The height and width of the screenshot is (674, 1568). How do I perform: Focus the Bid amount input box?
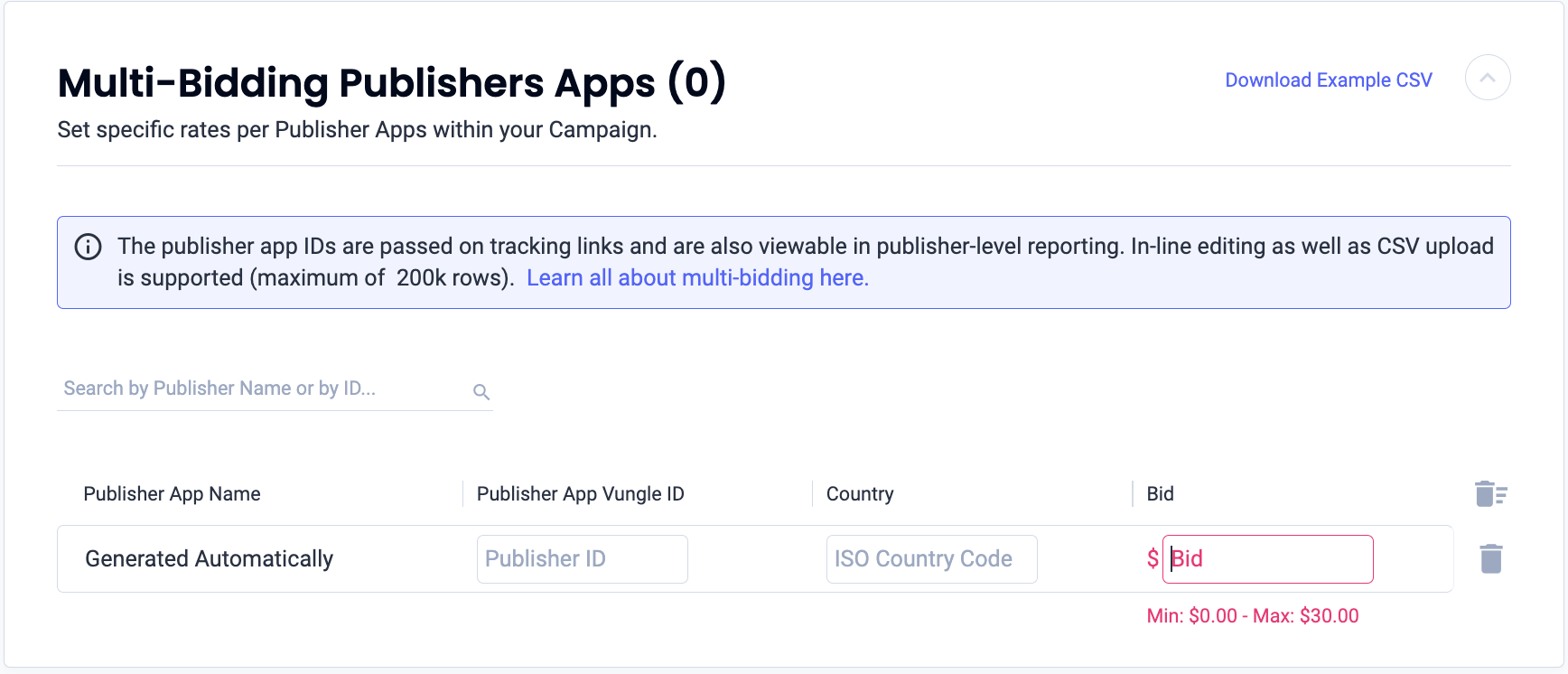coord(1268,559)
